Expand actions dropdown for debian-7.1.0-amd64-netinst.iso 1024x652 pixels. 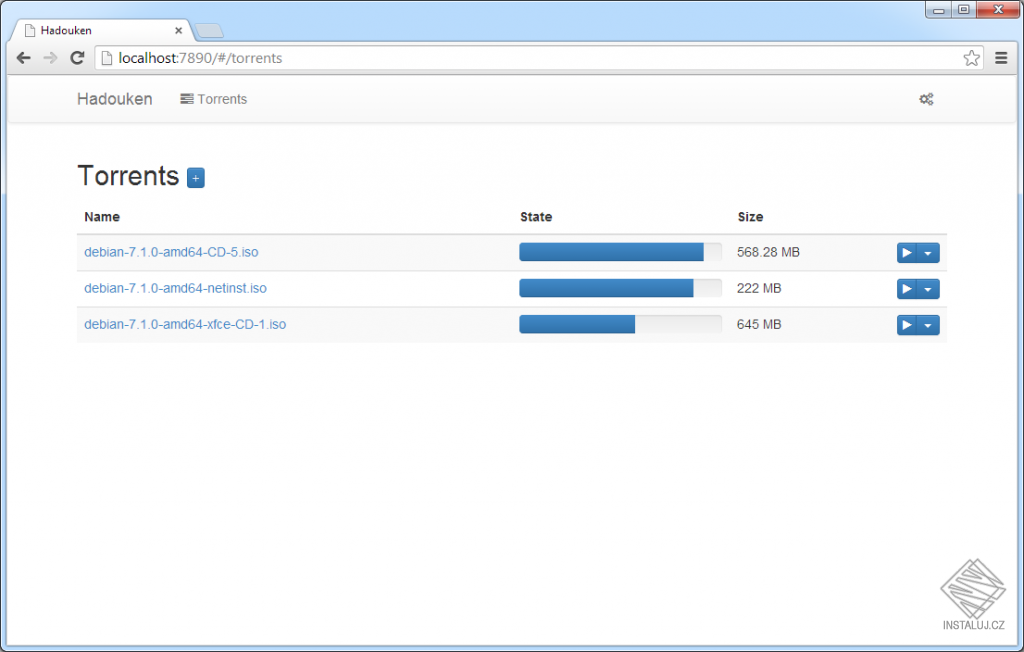click(x=928, y=289)
